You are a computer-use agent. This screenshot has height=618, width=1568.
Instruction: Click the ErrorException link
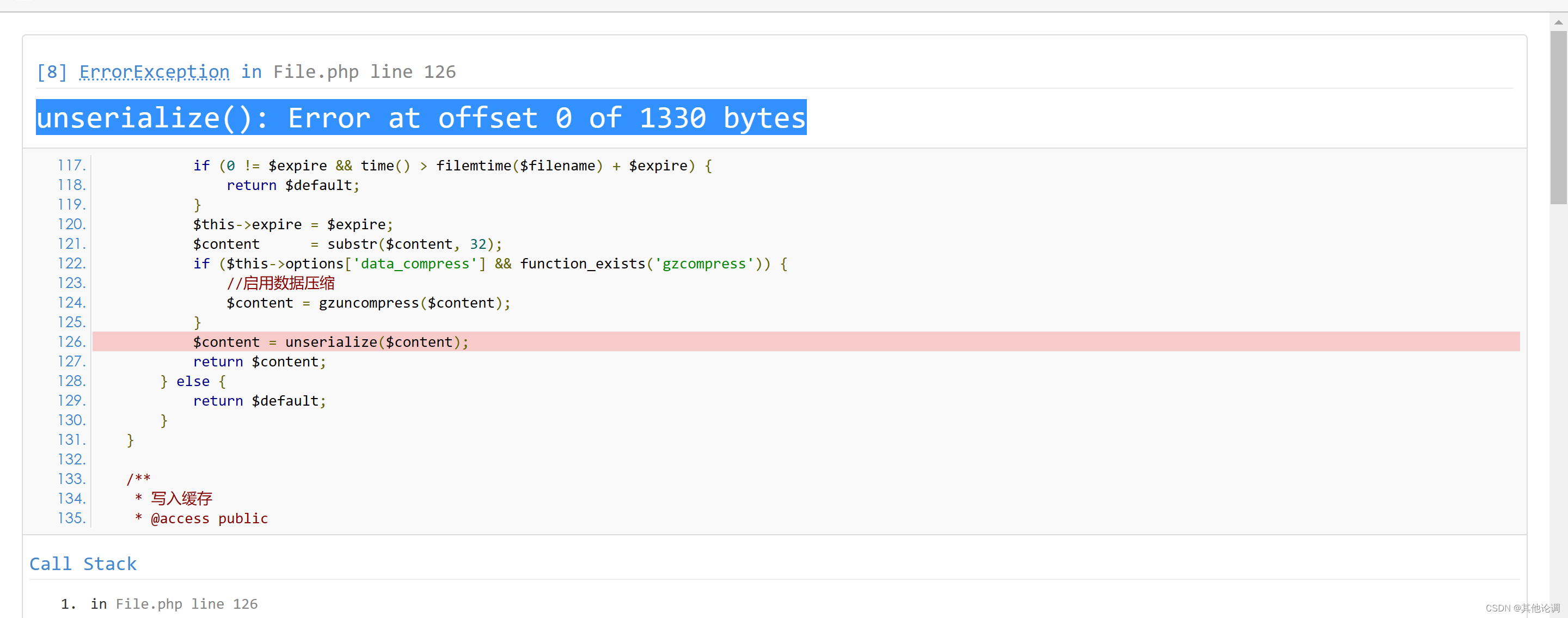point(154,72)
